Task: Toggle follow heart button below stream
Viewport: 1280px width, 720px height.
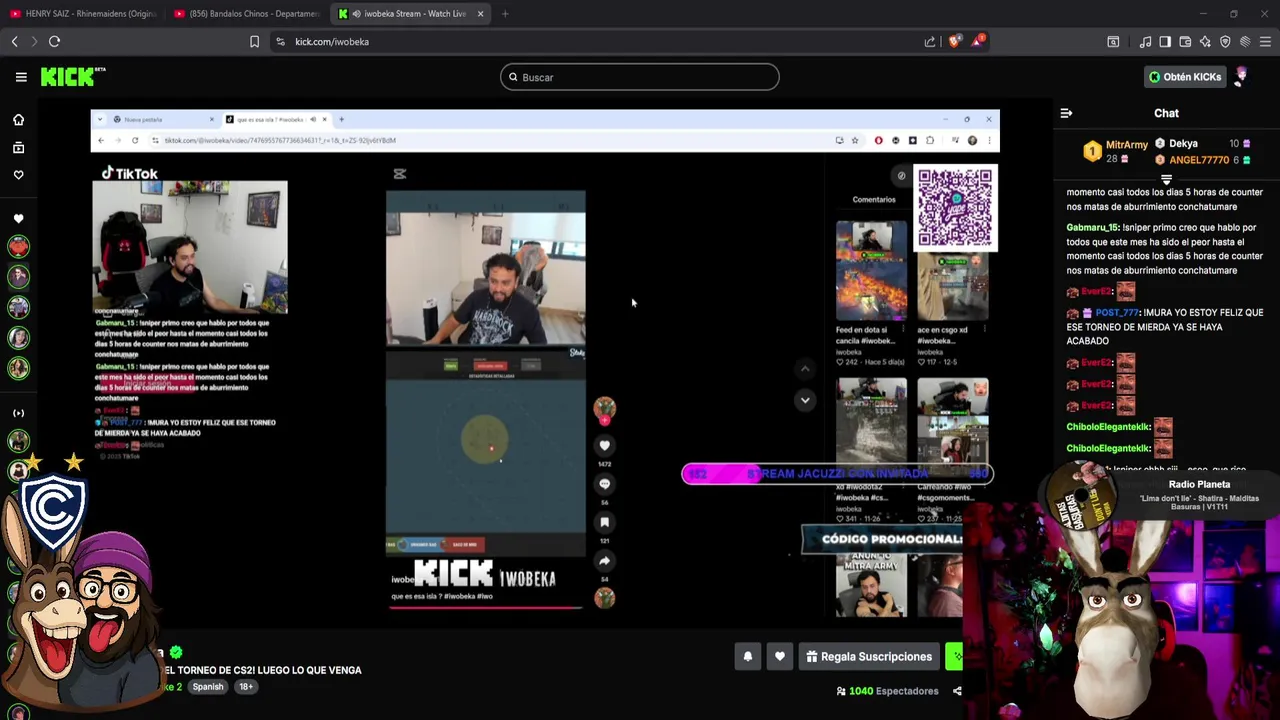Action: 780,657
